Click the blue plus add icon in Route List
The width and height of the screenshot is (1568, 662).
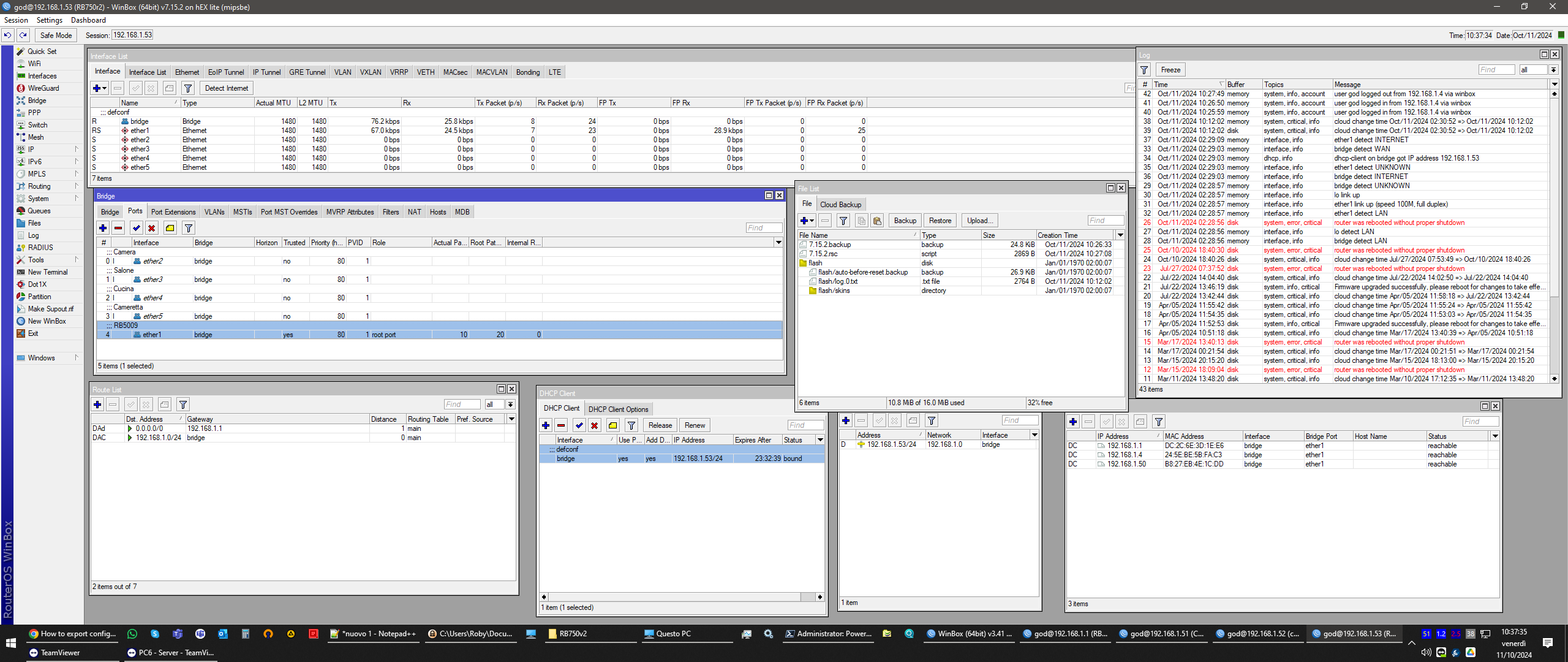click(x=97, y=405)
